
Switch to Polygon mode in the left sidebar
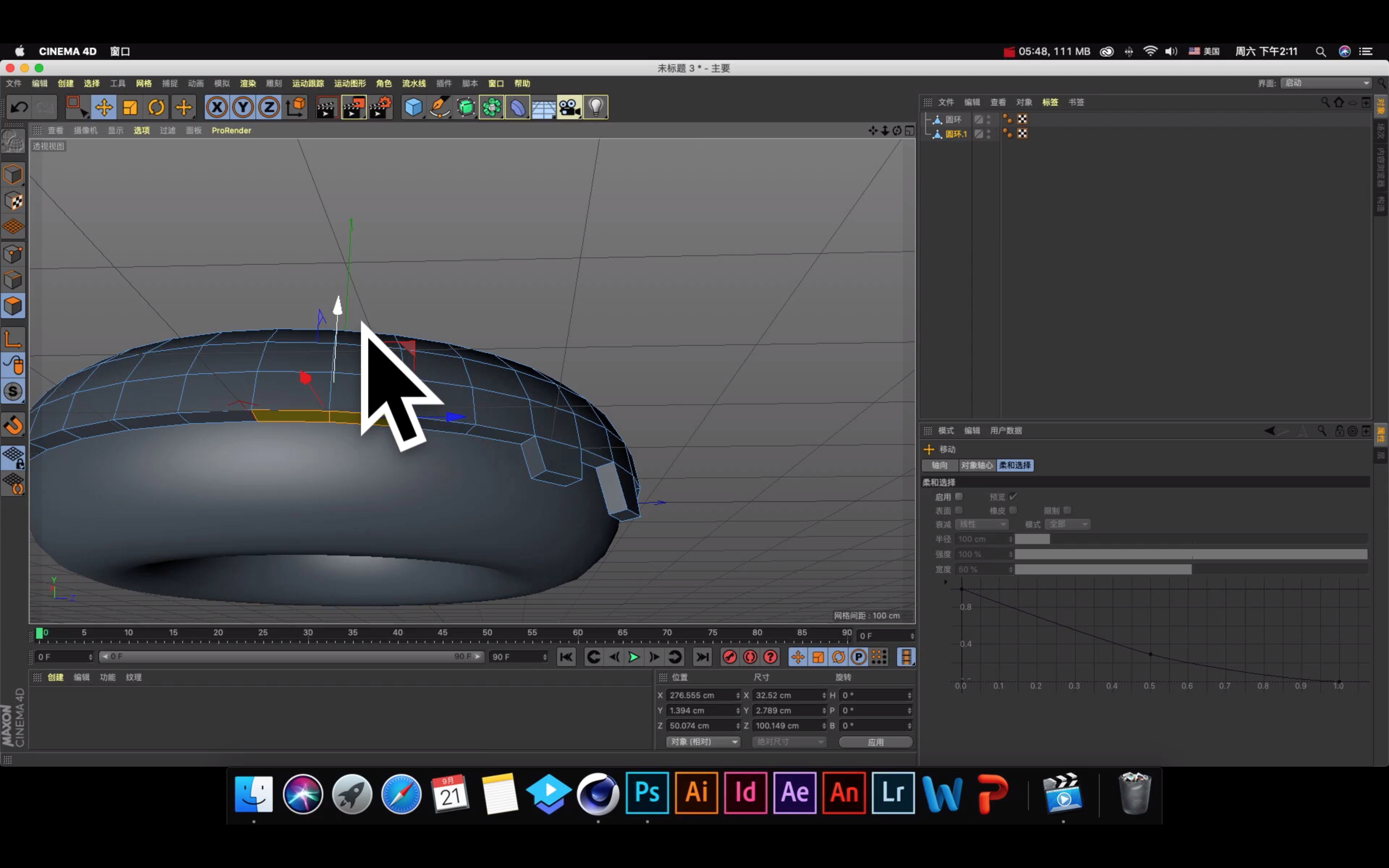click(x=13, y=306)
